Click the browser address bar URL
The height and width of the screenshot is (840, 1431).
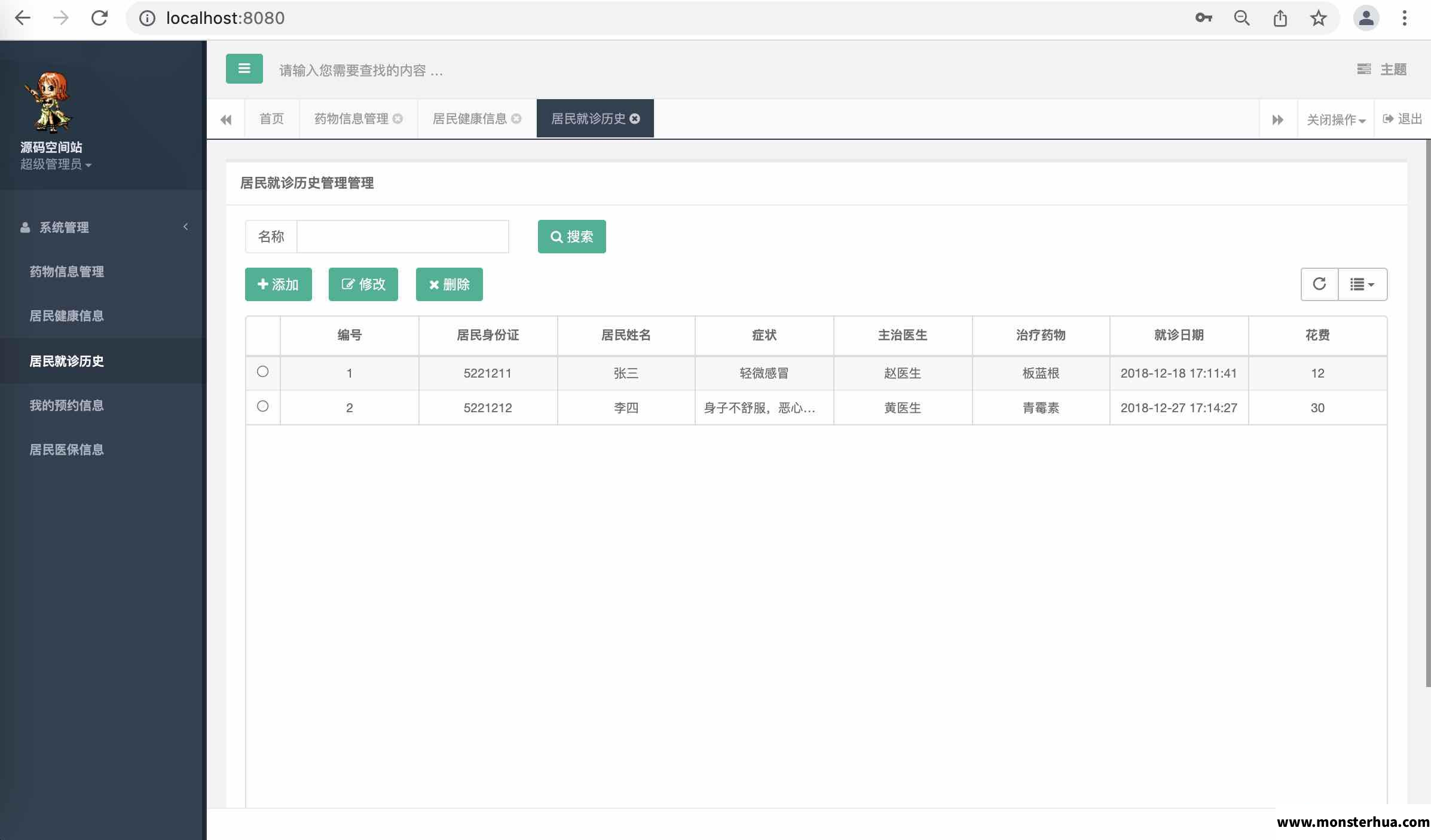click(x=225, y=18)
